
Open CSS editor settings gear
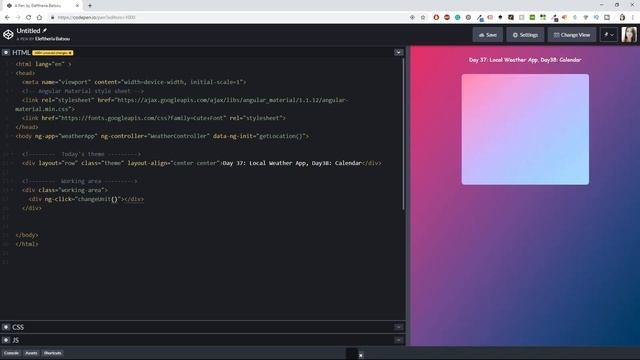click(6, 327)
